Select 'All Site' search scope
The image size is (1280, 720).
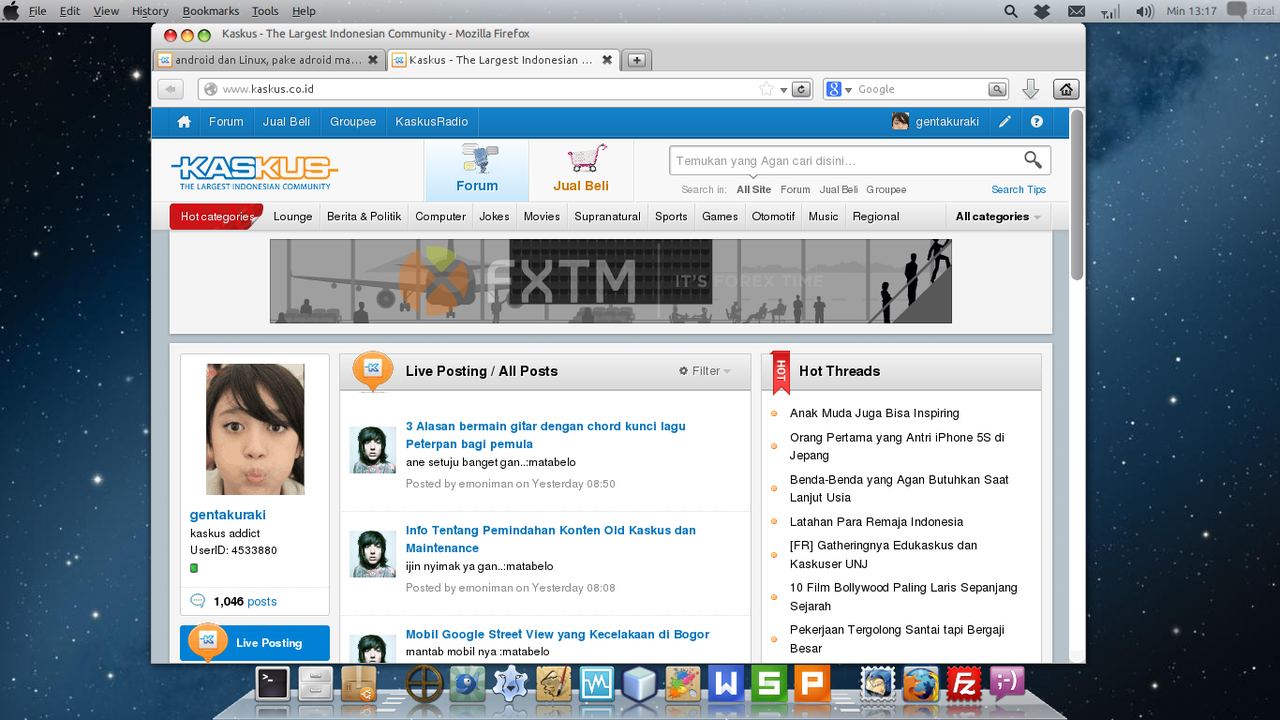[754, 189]
